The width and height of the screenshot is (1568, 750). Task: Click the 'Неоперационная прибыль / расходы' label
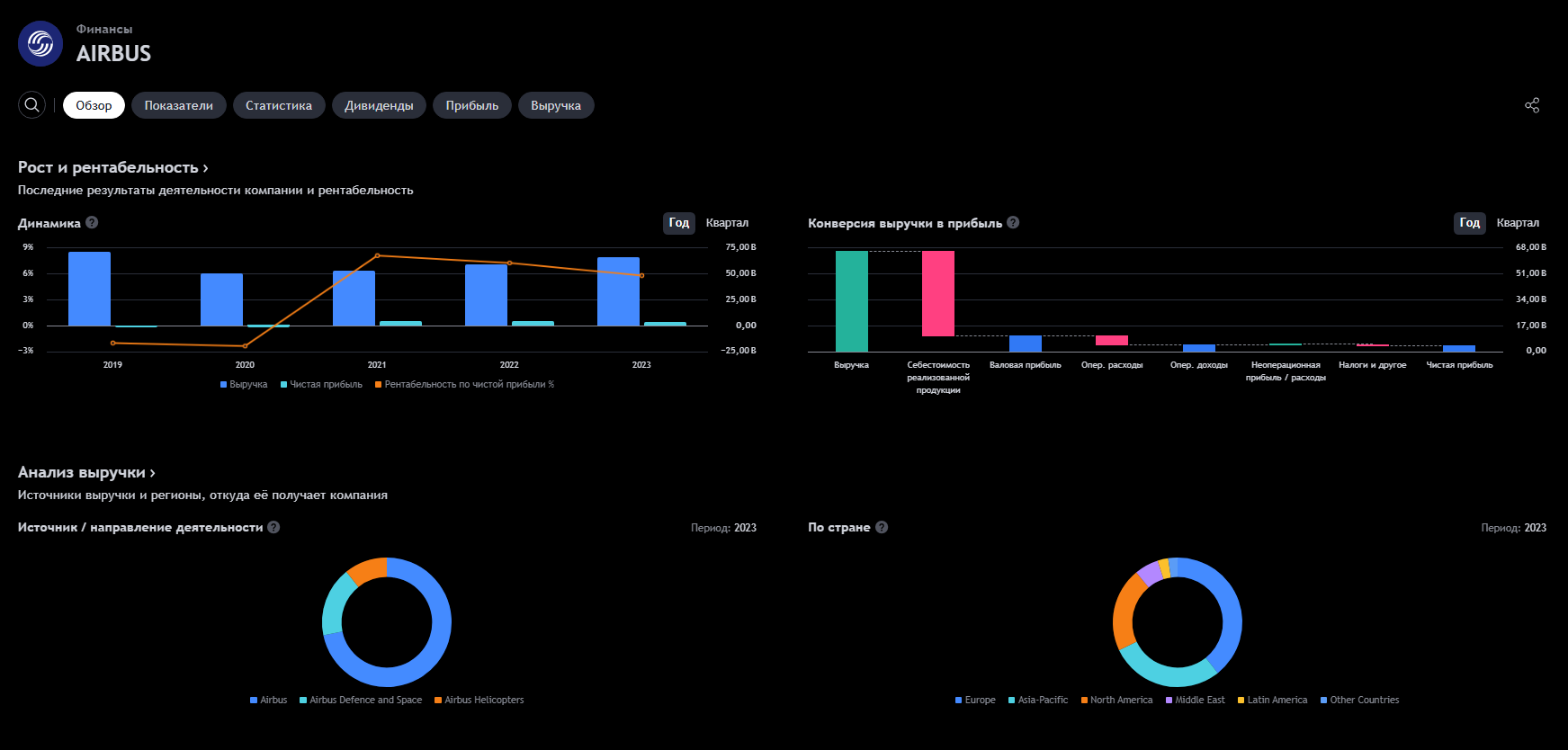[x=1286, y=371]
